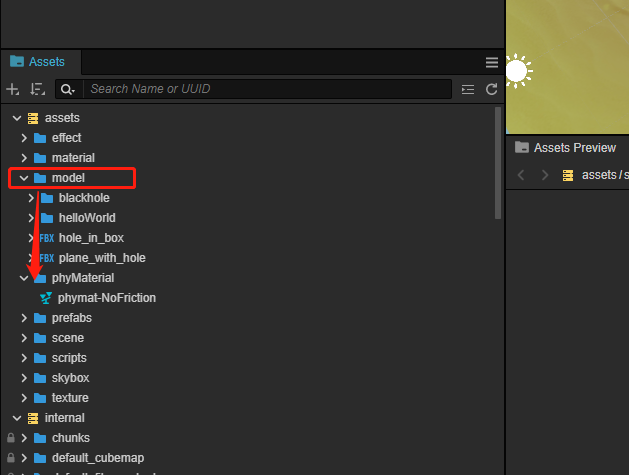
Task: Select the effect folder name
Action: [67, 138]
